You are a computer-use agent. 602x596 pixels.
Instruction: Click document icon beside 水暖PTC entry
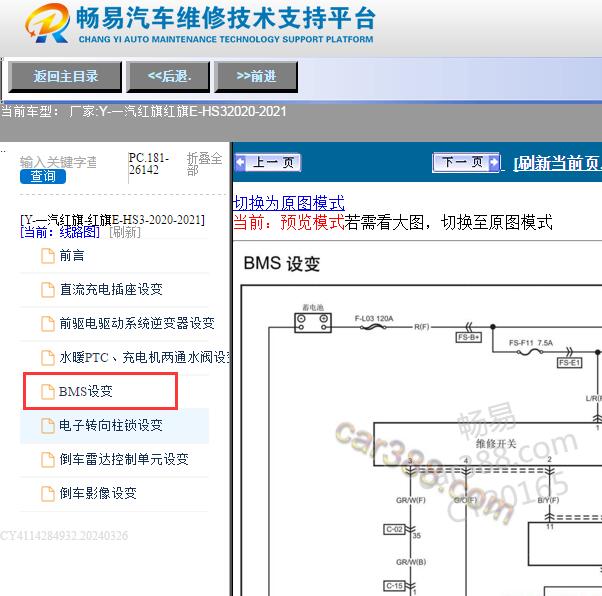pyautogui.click(x=48, y=358)
